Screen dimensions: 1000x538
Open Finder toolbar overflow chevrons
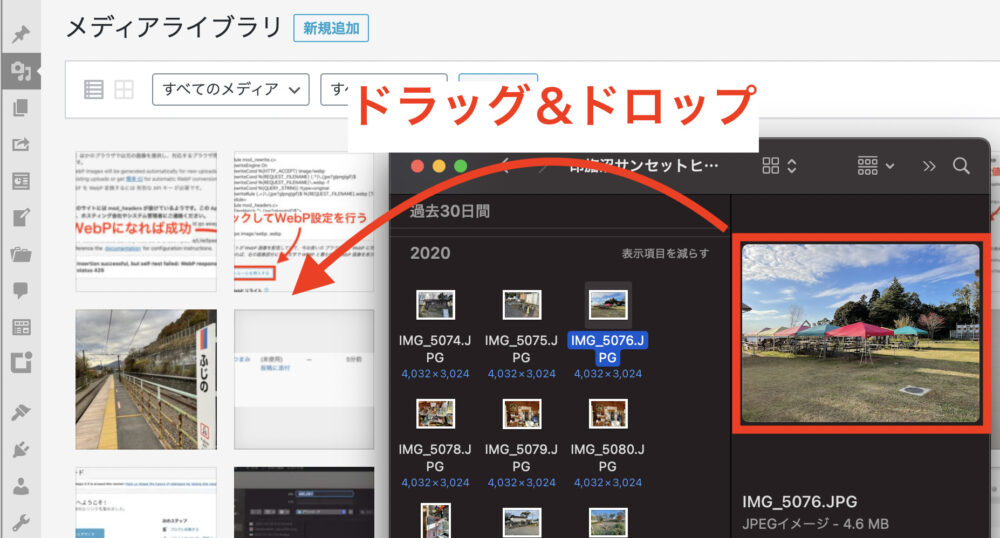click(929, 166)
